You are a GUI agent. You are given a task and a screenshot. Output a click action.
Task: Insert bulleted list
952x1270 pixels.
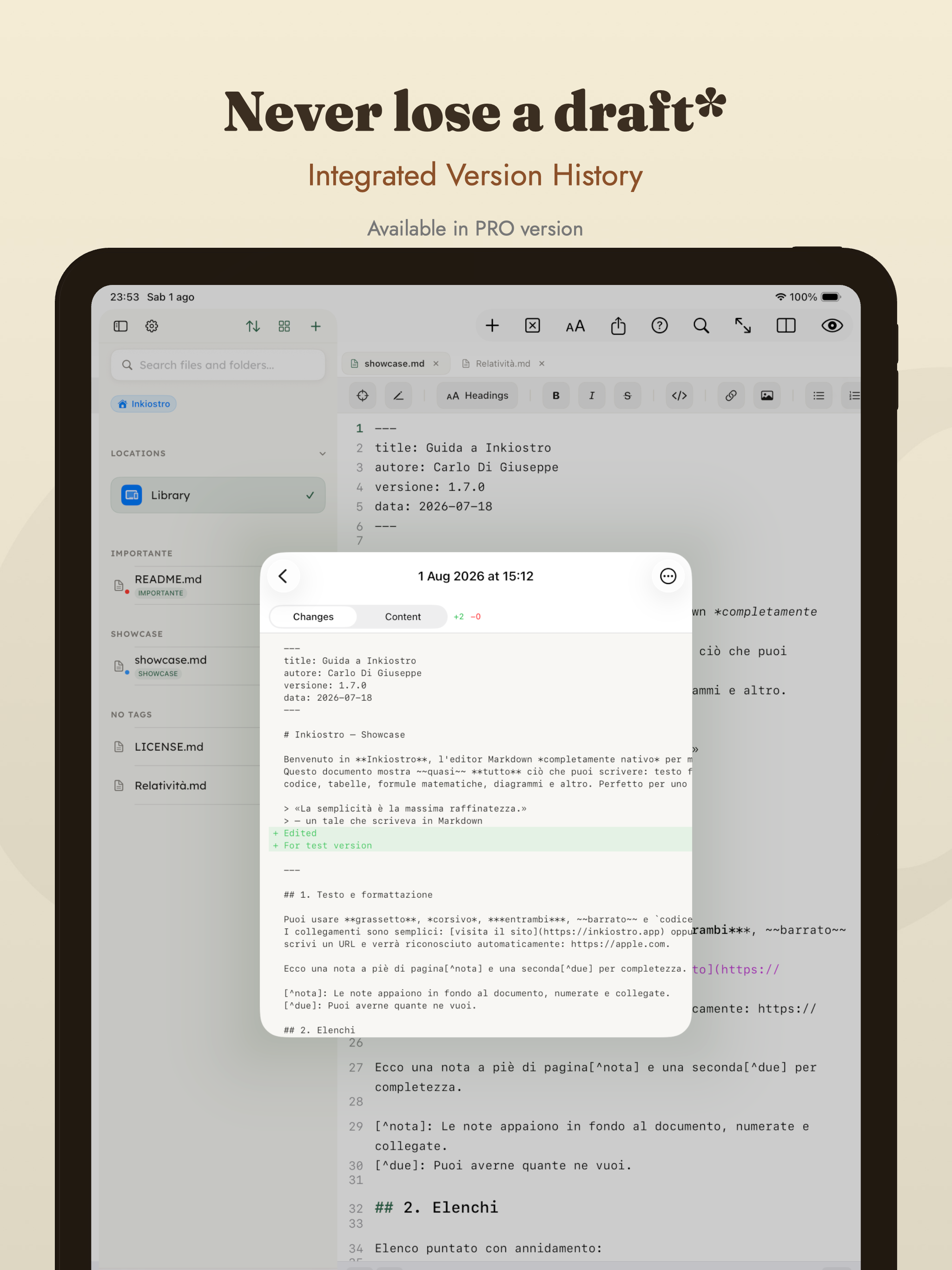(x=819, y=396)
